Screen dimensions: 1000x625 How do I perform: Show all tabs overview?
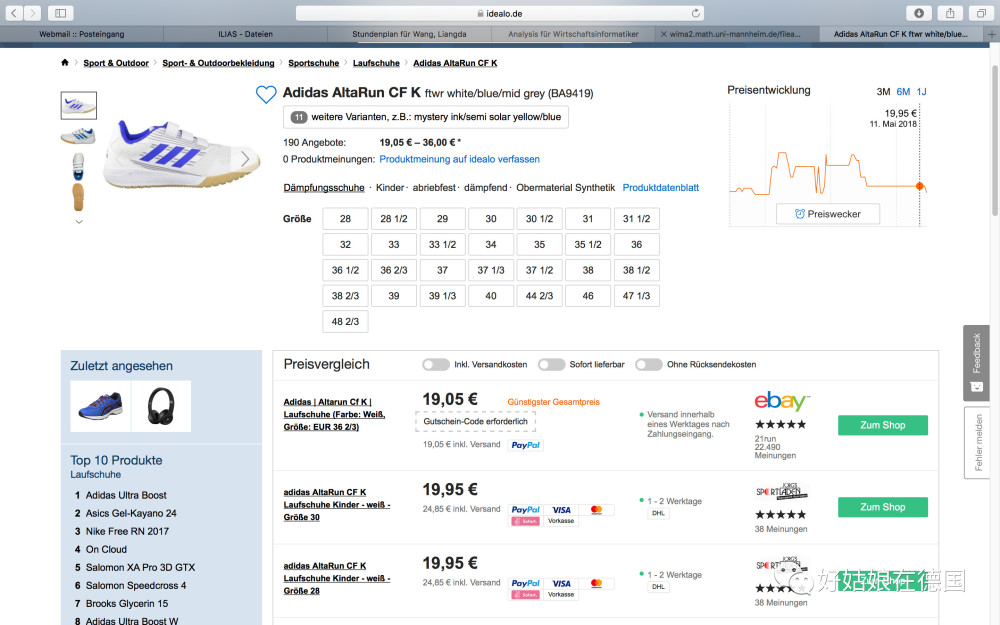click(x=981, y=13)
